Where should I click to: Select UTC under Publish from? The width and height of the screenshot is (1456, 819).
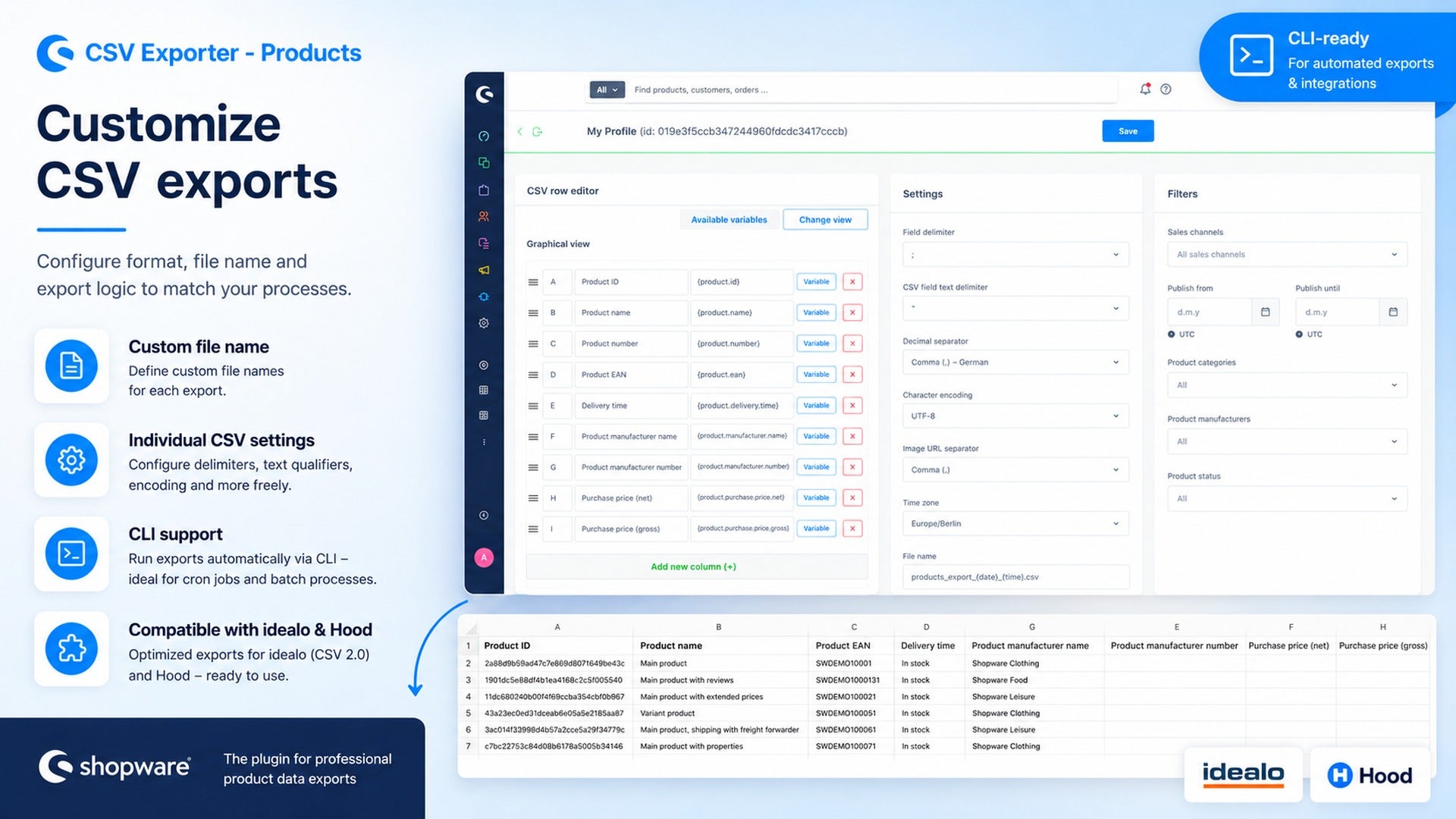click(x=1172, y=334)
